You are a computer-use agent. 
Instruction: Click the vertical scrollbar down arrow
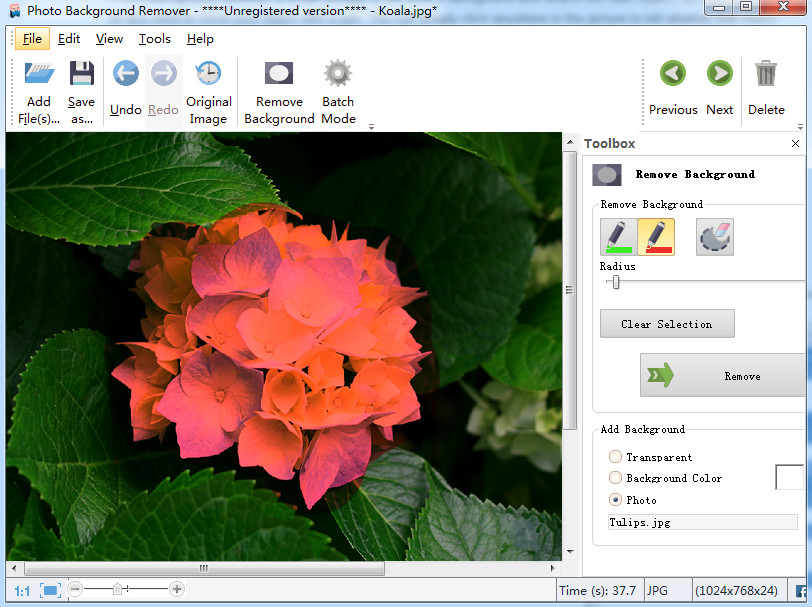(x=570, y=552)
